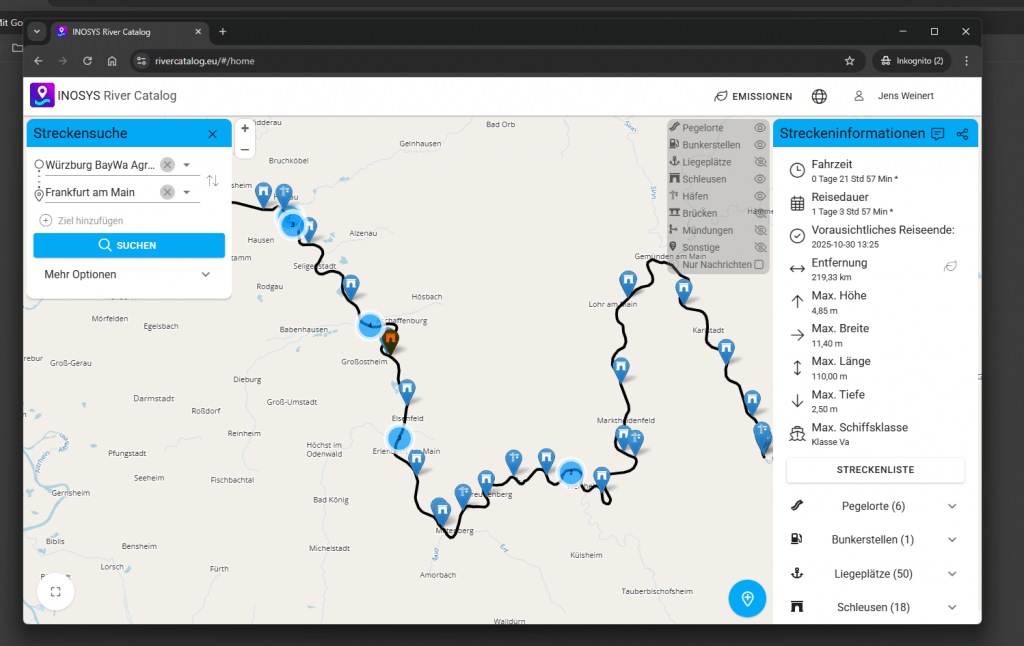Click the SUCHEN button
This screenshot has width=1024, height=646.
(x=129, y=245)
